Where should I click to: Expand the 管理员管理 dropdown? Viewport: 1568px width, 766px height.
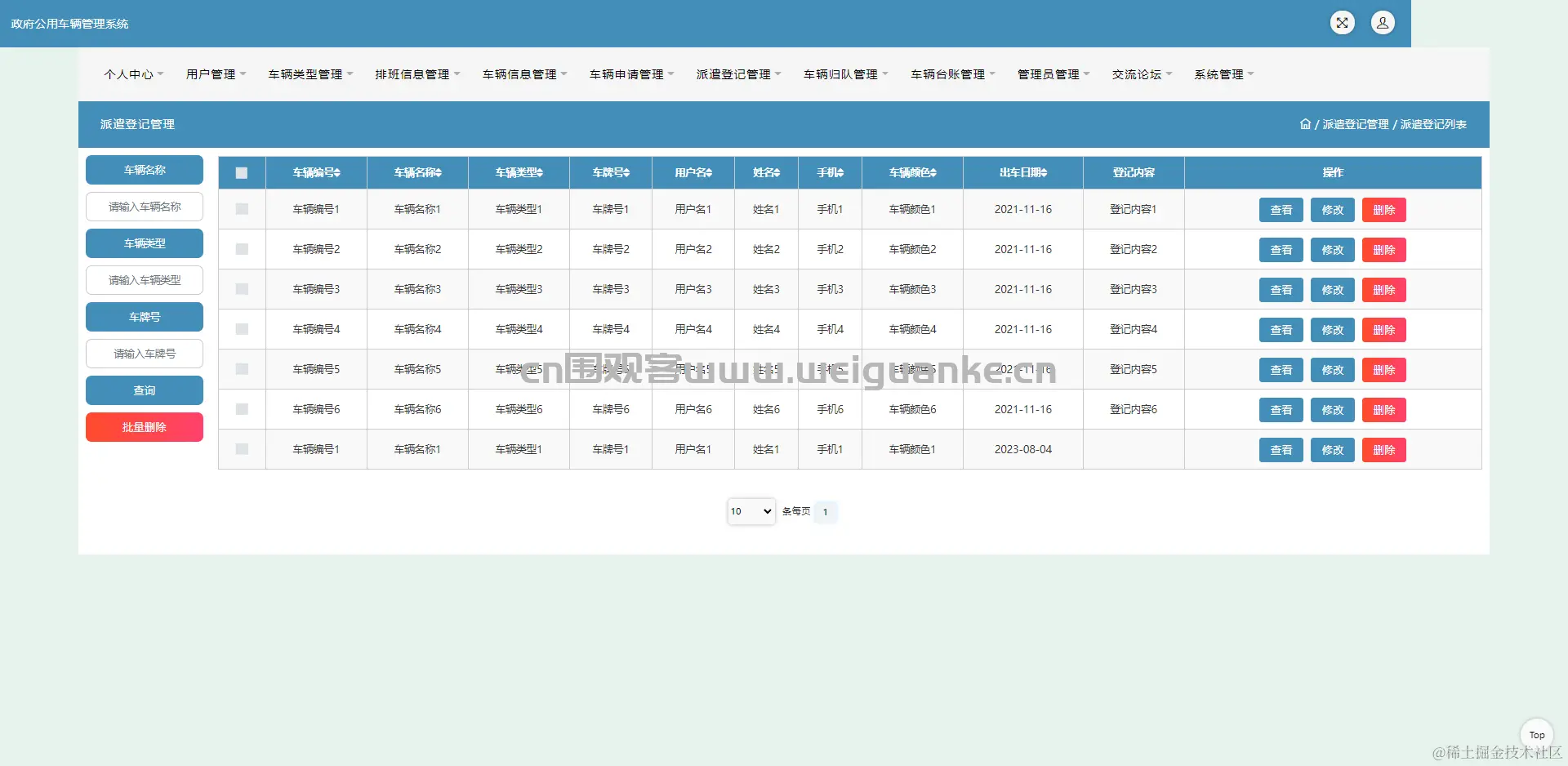pos(1053,74)
